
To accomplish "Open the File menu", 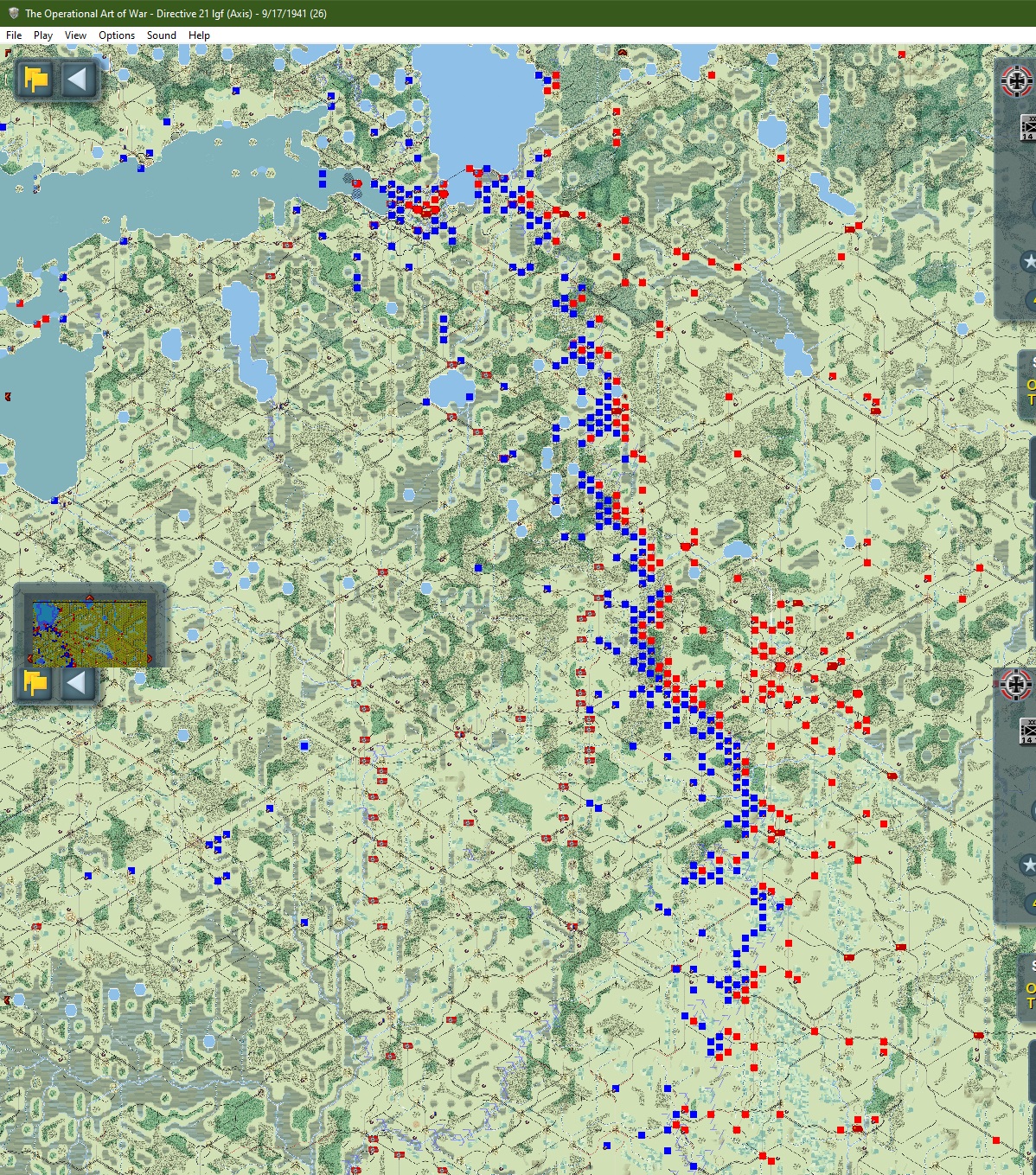I will (x=14, y=35).
